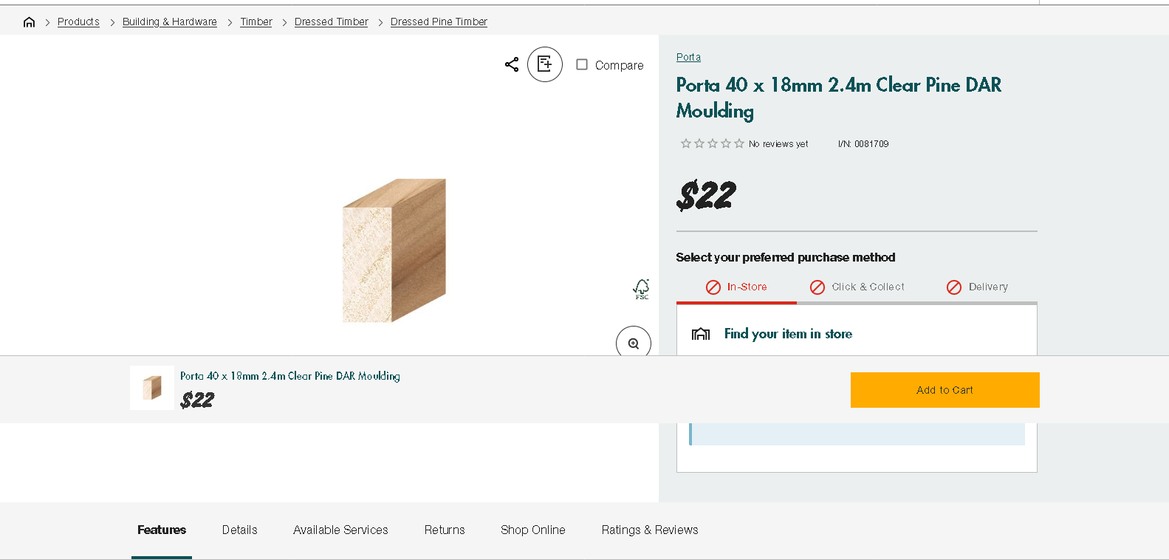Tick the Compare checkbox
Viewport: 1169px width, 560px height.
582,65
